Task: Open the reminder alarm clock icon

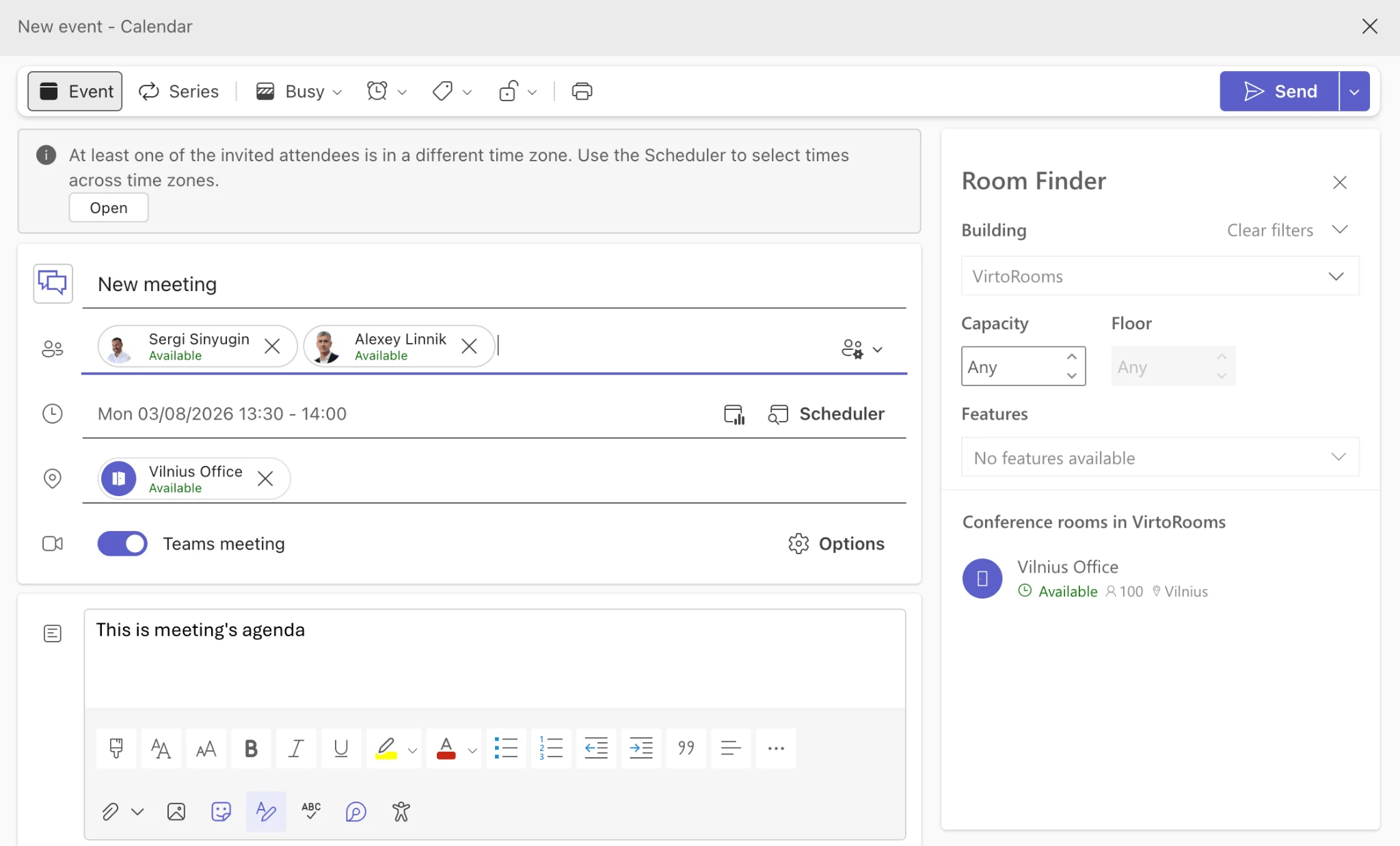Action: click(x=377, y=91)
